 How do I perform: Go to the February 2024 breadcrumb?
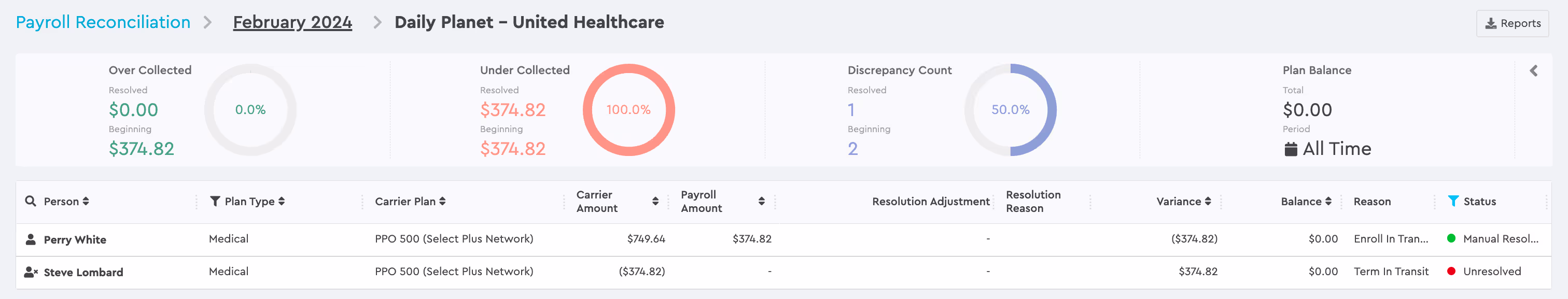coord(292,22)
